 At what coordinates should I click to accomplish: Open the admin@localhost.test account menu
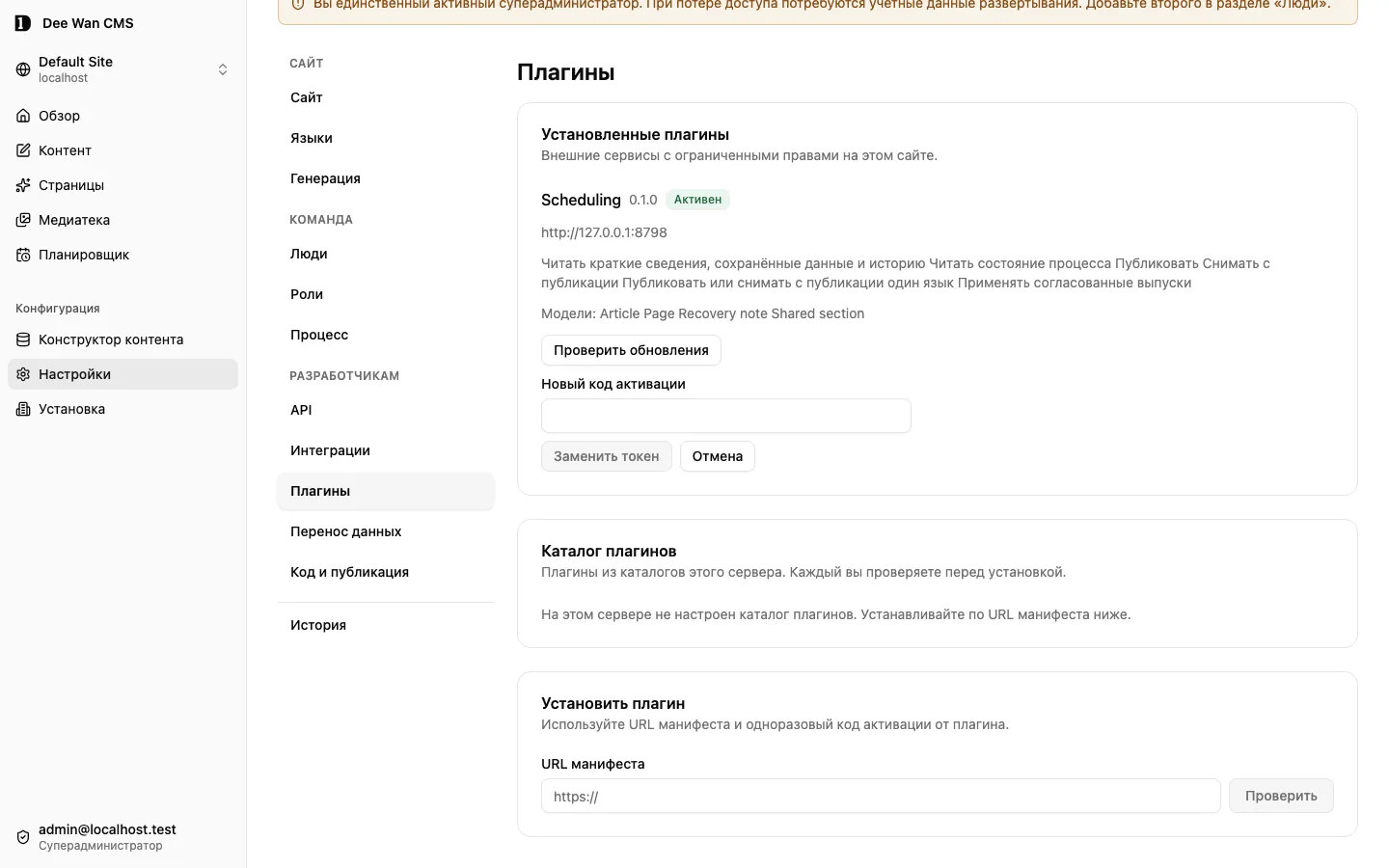click(x=123, y=837)
